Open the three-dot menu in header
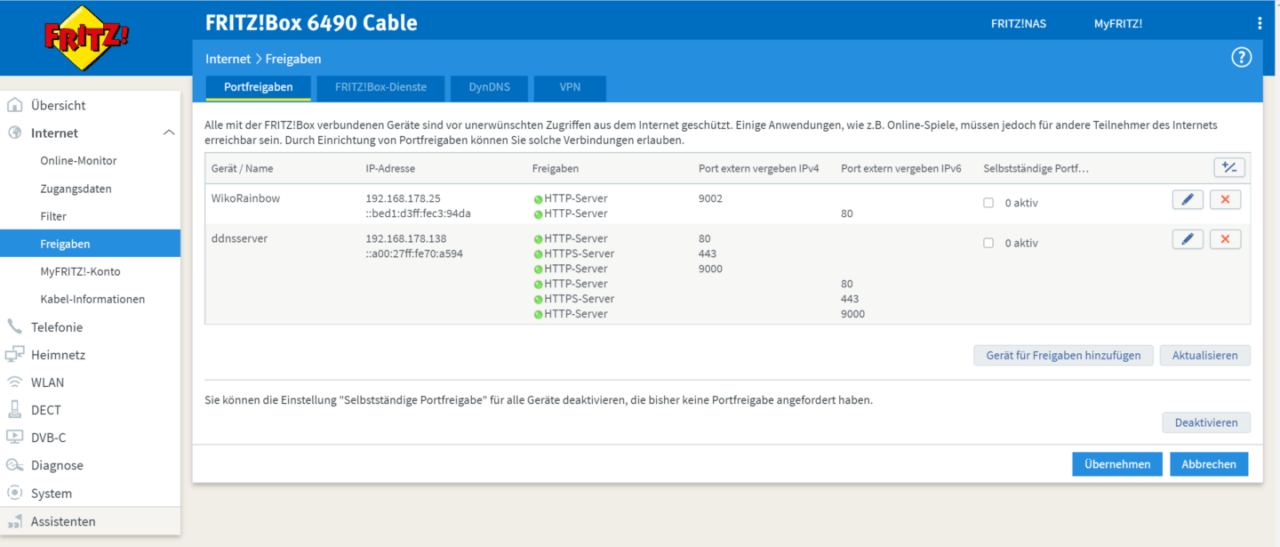The image size is (1280, 547). [1259, 23]
